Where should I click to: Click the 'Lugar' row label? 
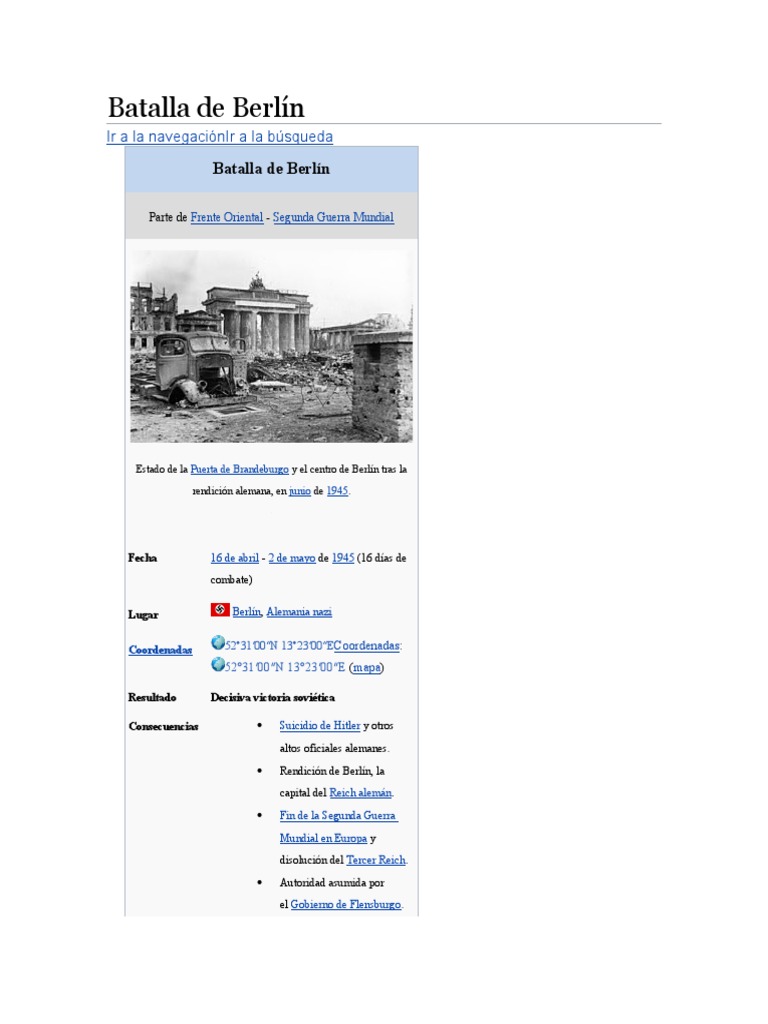143,615
